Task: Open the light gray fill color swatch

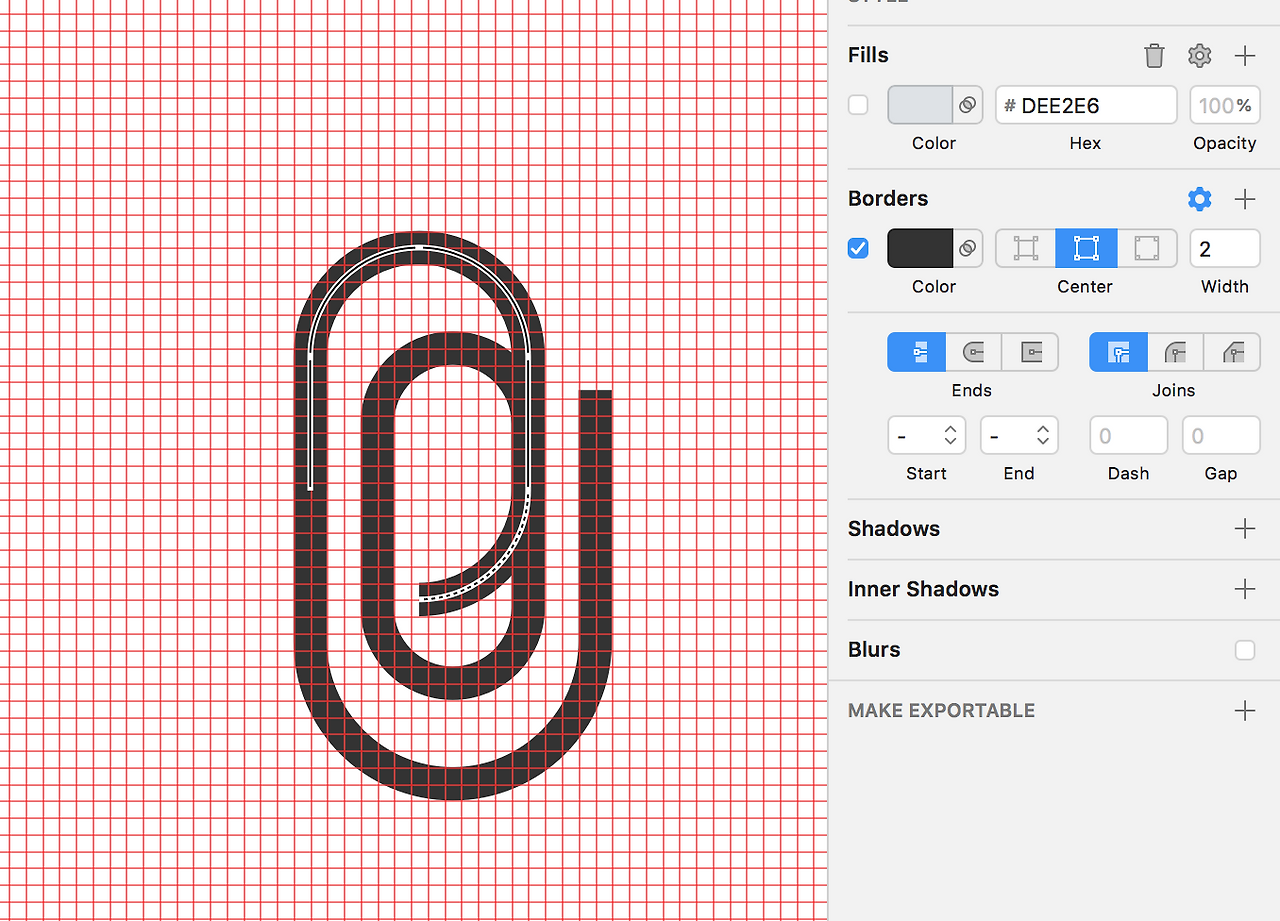Action: coord(920,105)
